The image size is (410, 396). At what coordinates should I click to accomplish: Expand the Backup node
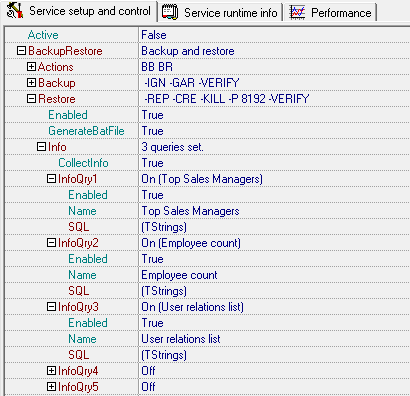pos(31,83)
